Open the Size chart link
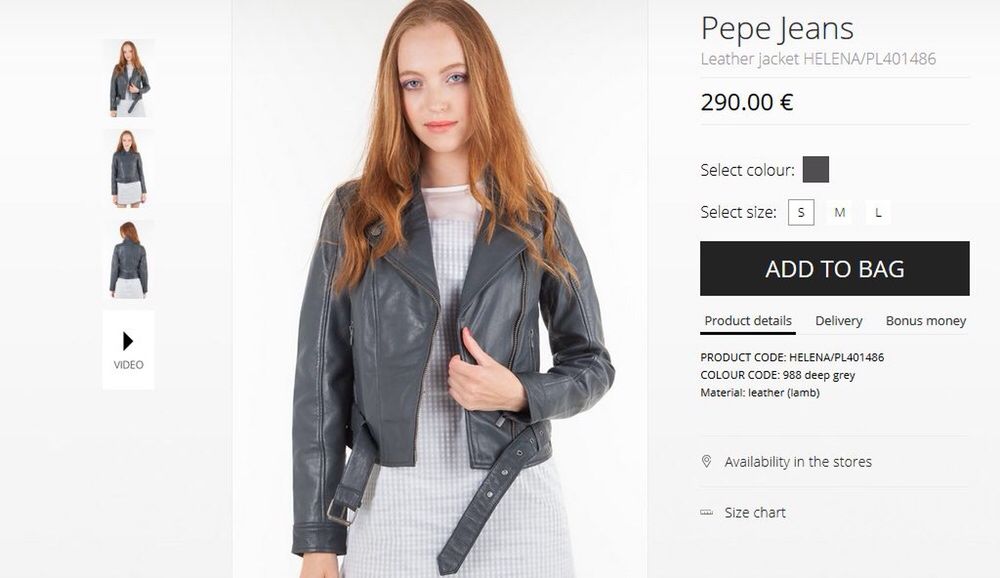 (x=755, y=512)
